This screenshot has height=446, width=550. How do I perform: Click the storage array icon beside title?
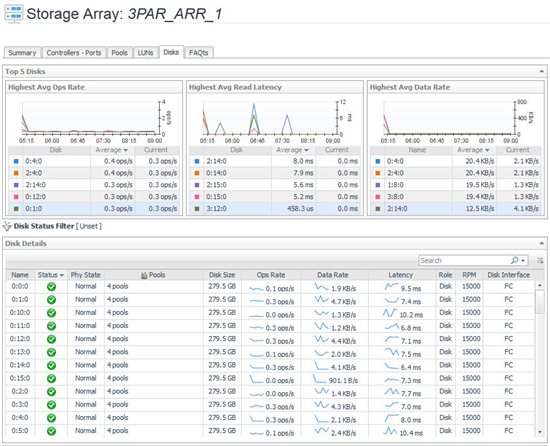(x=14, y=14)
